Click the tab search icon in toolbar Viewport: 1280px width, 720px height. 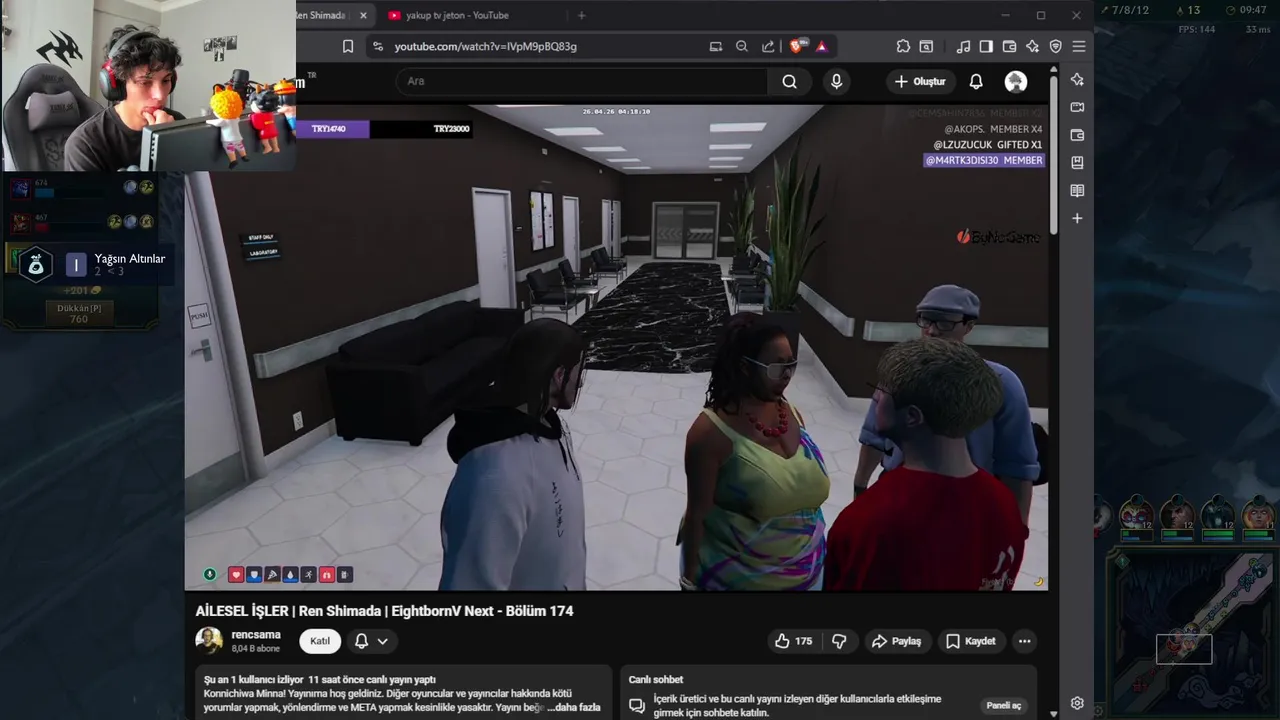927,46
